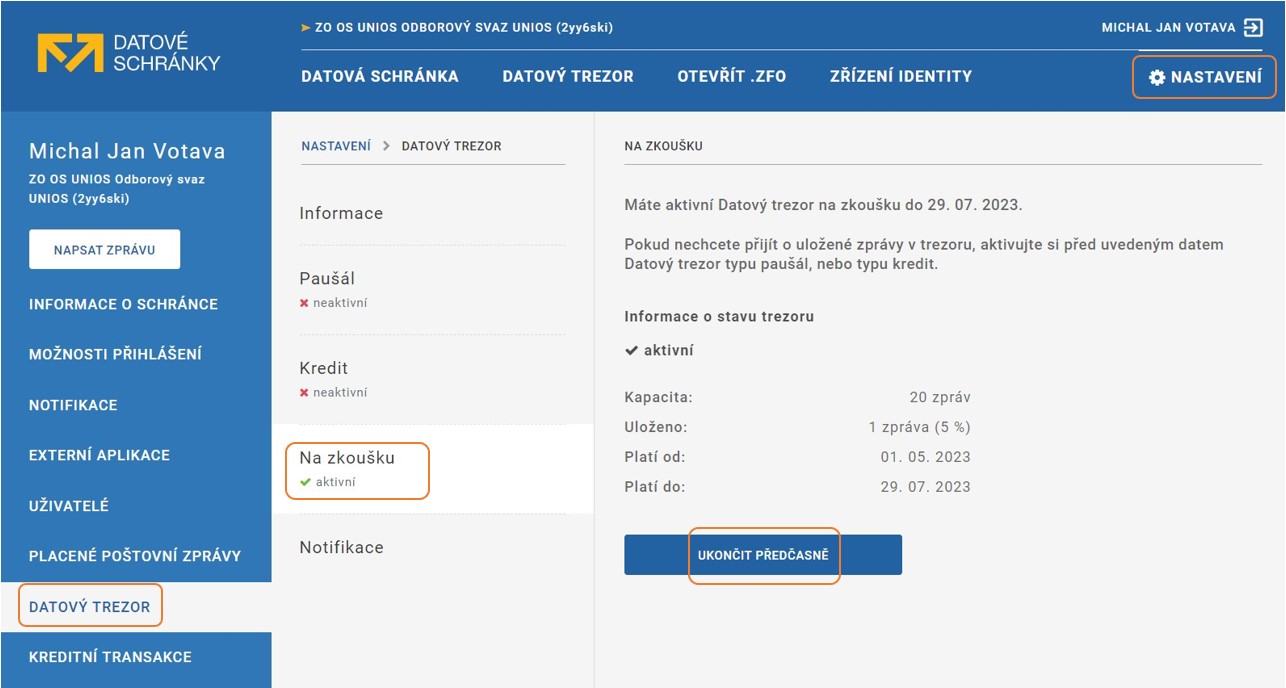Click the Na zkoušku panel heading
1286x688 pixels.
pos(663,146)
